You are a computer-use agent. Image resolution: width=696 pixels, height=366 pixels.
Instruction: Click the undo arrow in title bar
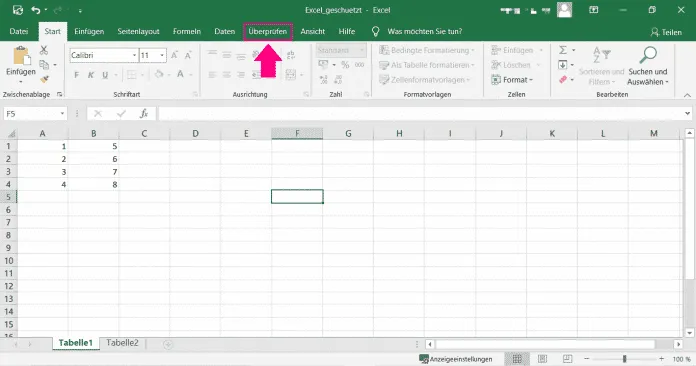[x=36, y=10]
